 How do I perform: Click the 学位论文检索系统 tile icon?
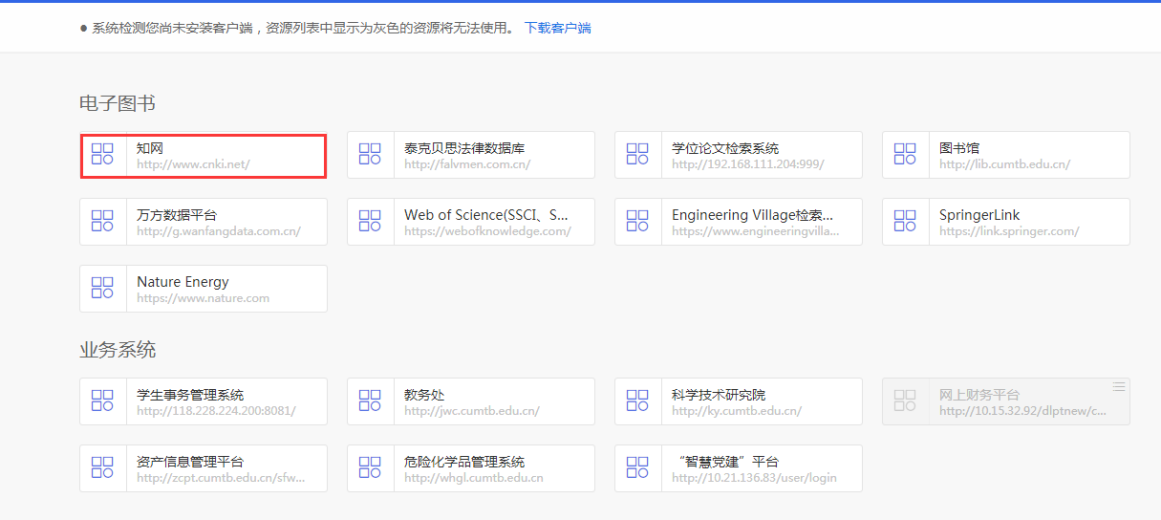click(637, 154)
